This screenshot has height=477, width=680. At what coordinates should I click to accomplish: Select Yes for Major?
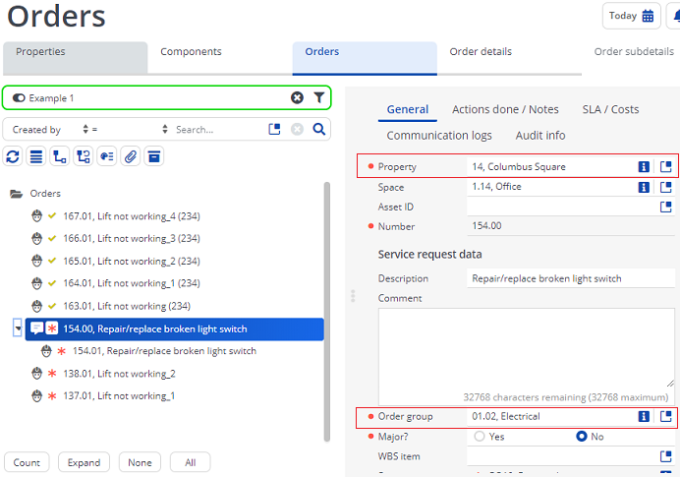[x=479, y=436]
